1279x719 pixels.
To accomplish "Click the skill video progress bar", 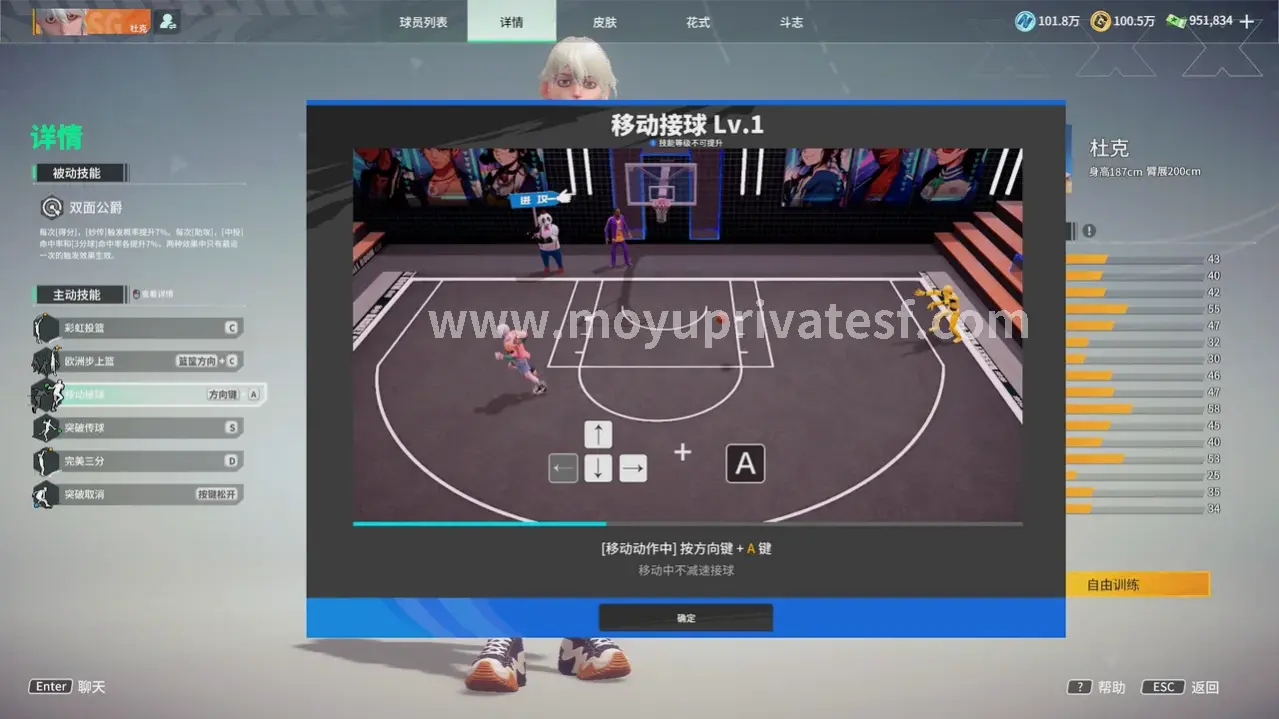I will coord(687,523).
